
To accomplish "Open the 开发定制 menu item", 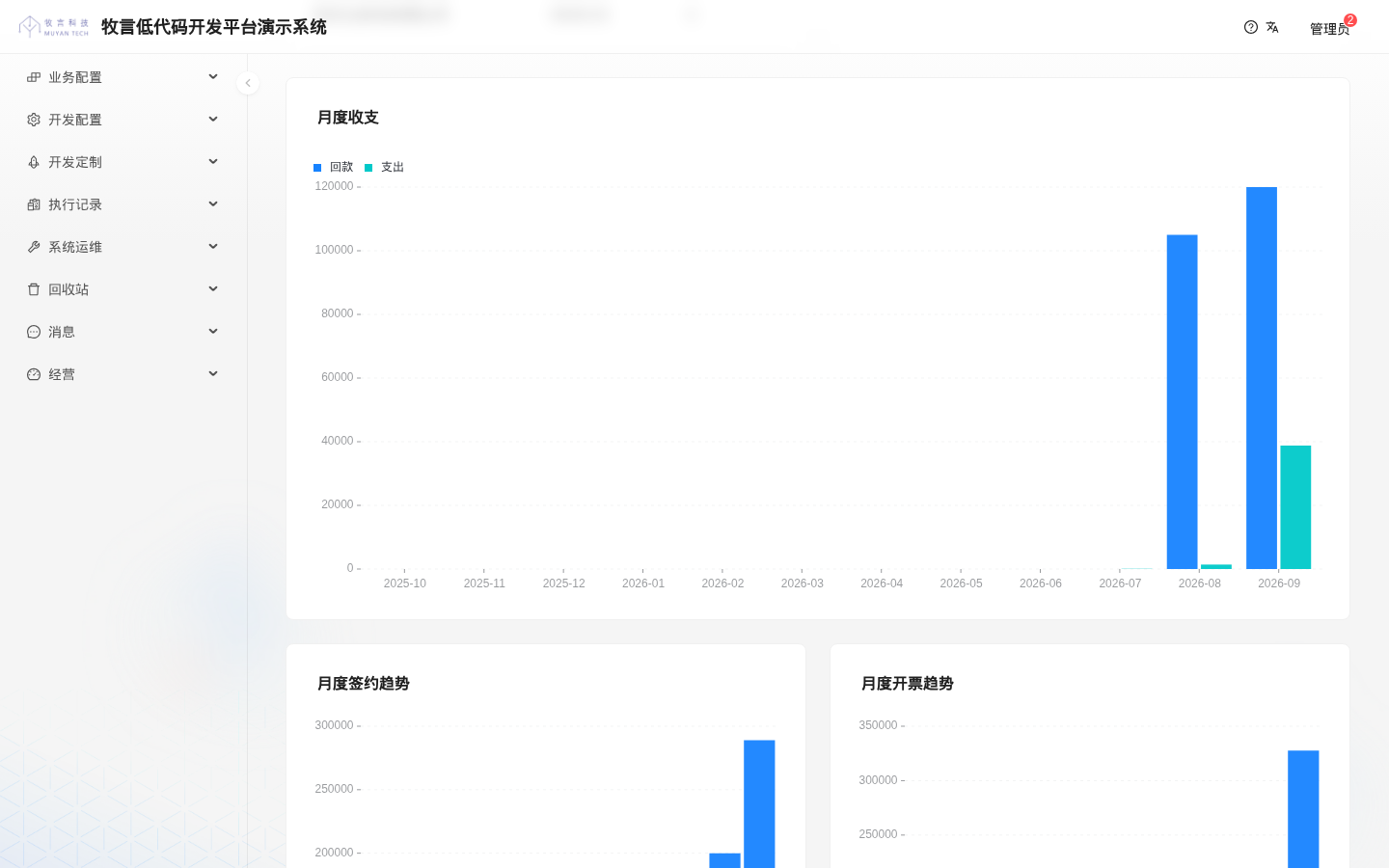I will 123,162.
